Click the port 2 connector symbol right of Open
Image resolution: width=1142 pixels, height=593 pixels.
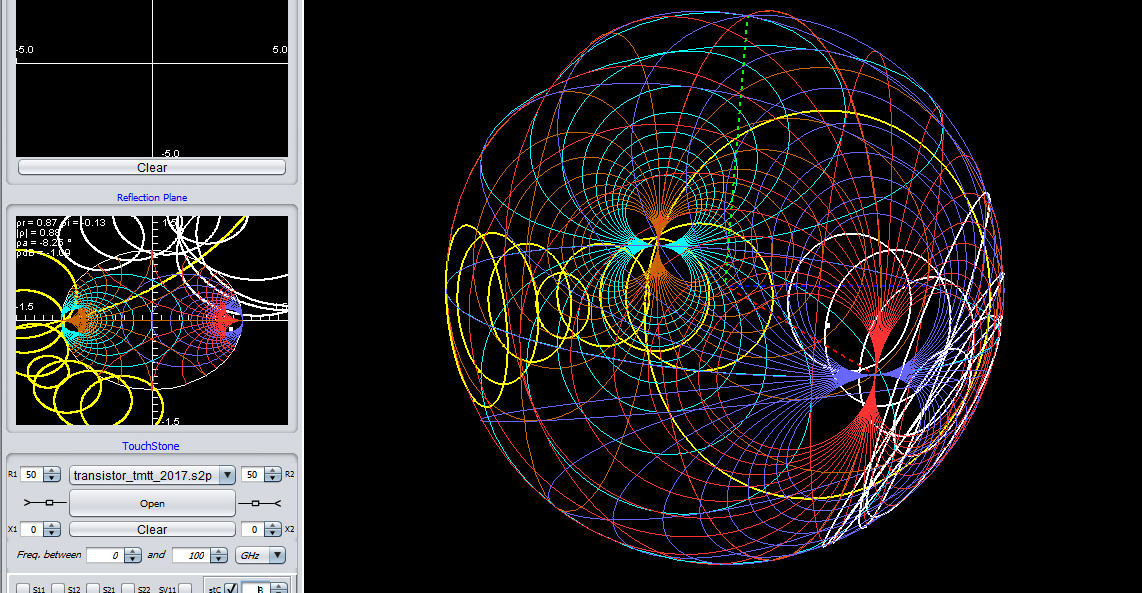[260, 503]
